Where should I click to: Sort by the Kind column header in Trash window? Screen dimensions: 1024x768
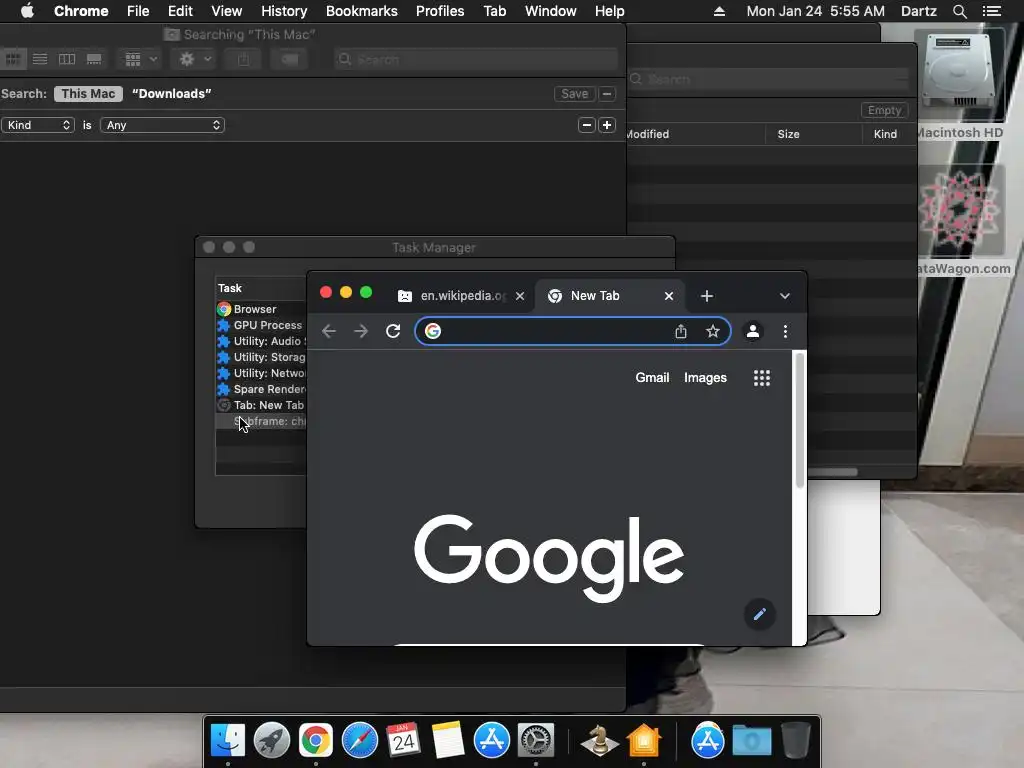[889, 134]
